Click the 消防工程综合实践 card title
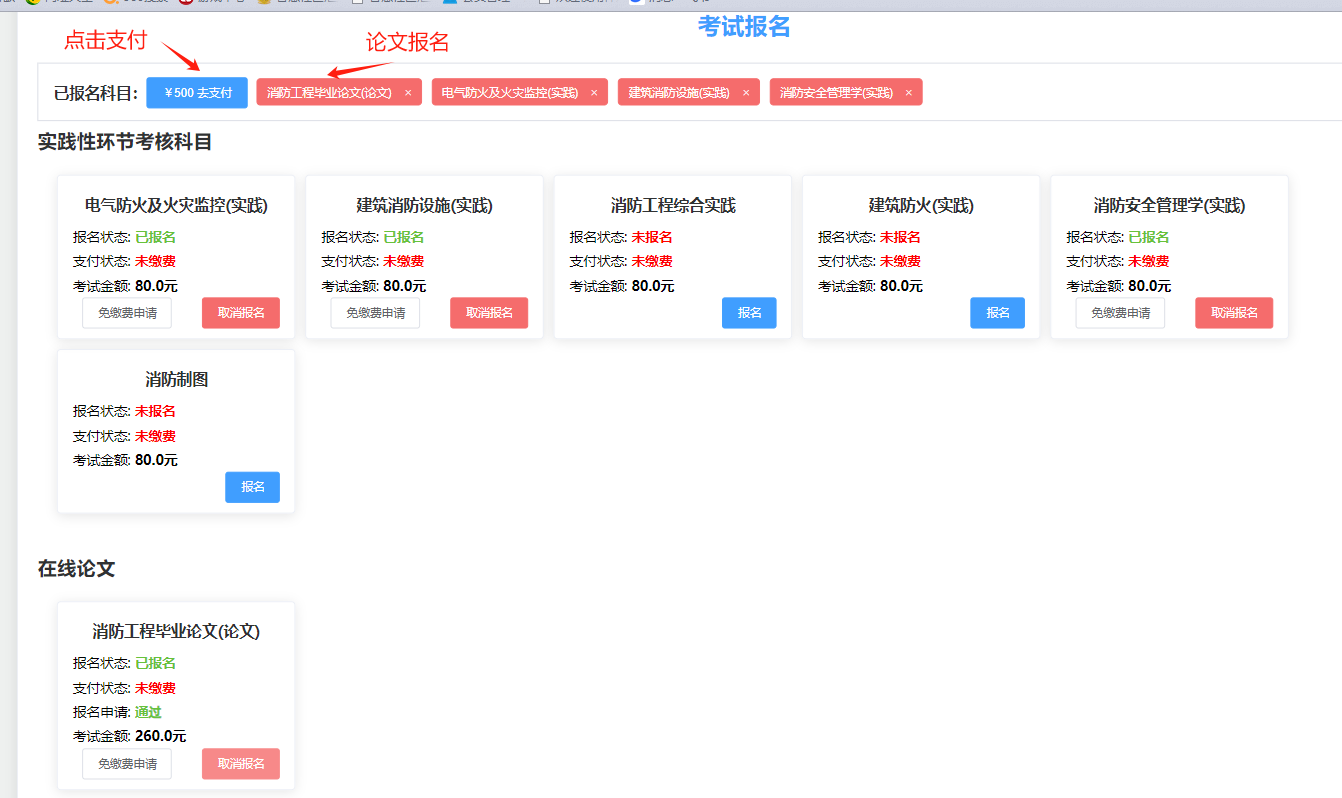 673,206
